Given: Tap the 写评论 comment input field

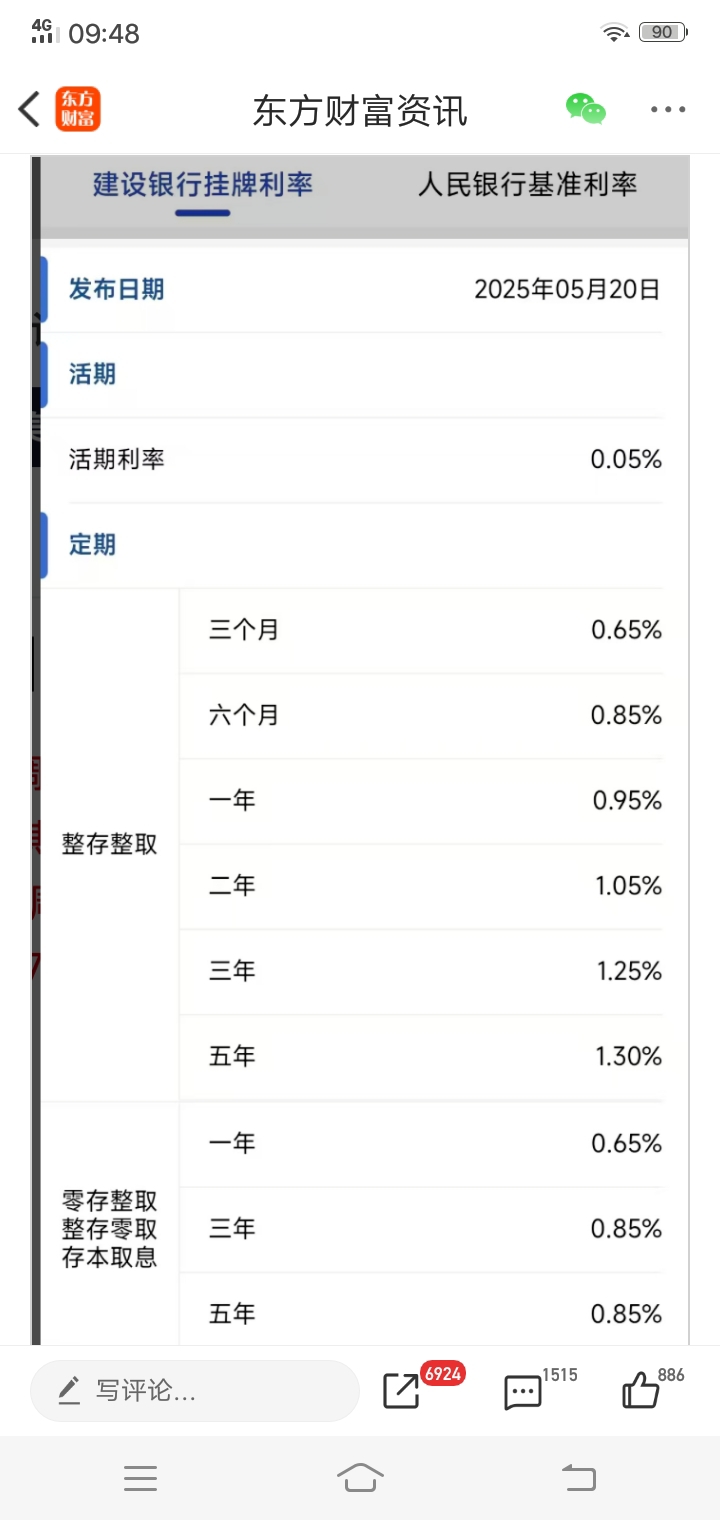Looking at the screenshot, I should click(194, 1390).
